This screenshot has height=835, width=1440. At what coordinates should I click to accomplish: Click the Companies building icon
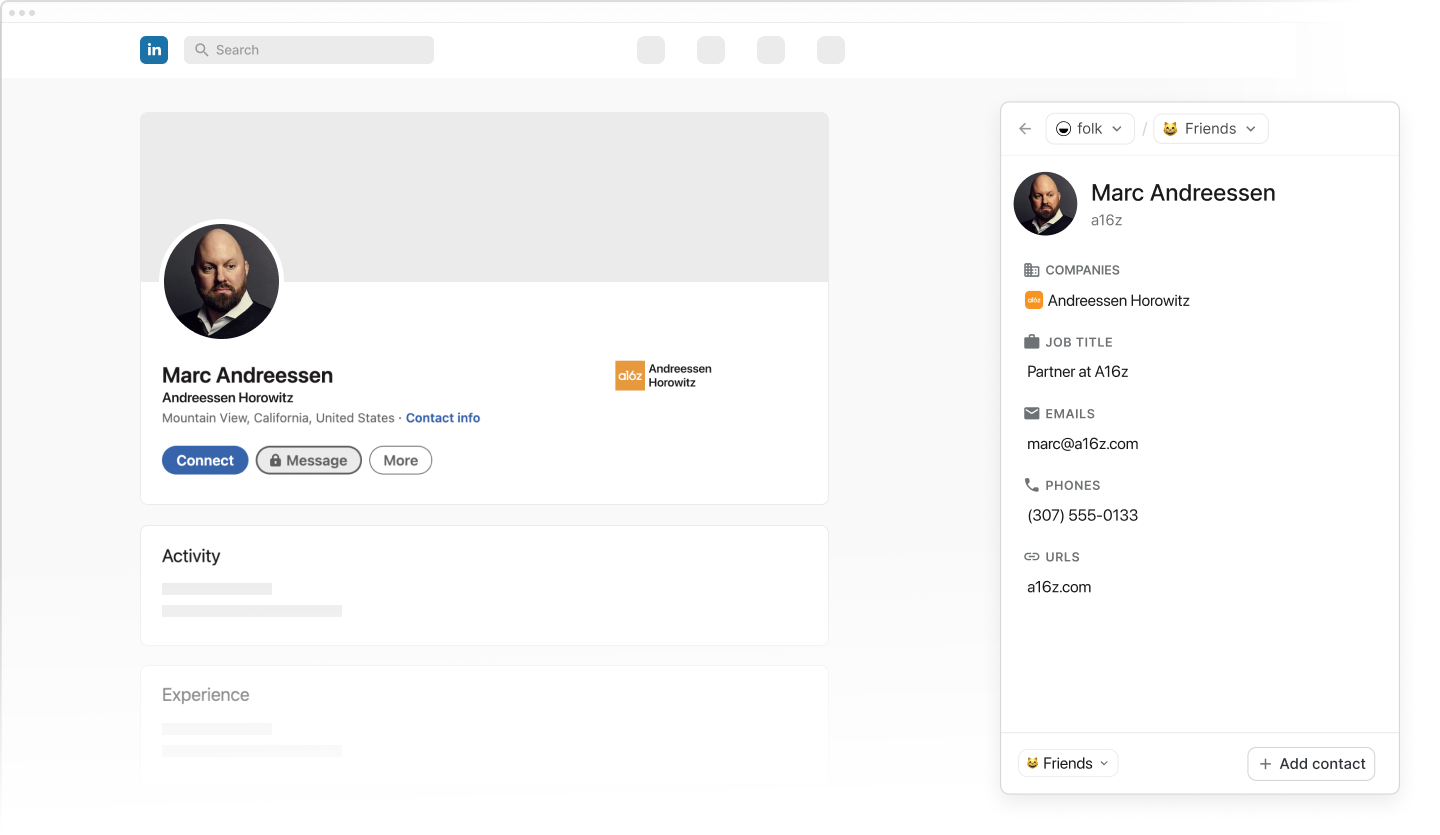point(1032,269)
